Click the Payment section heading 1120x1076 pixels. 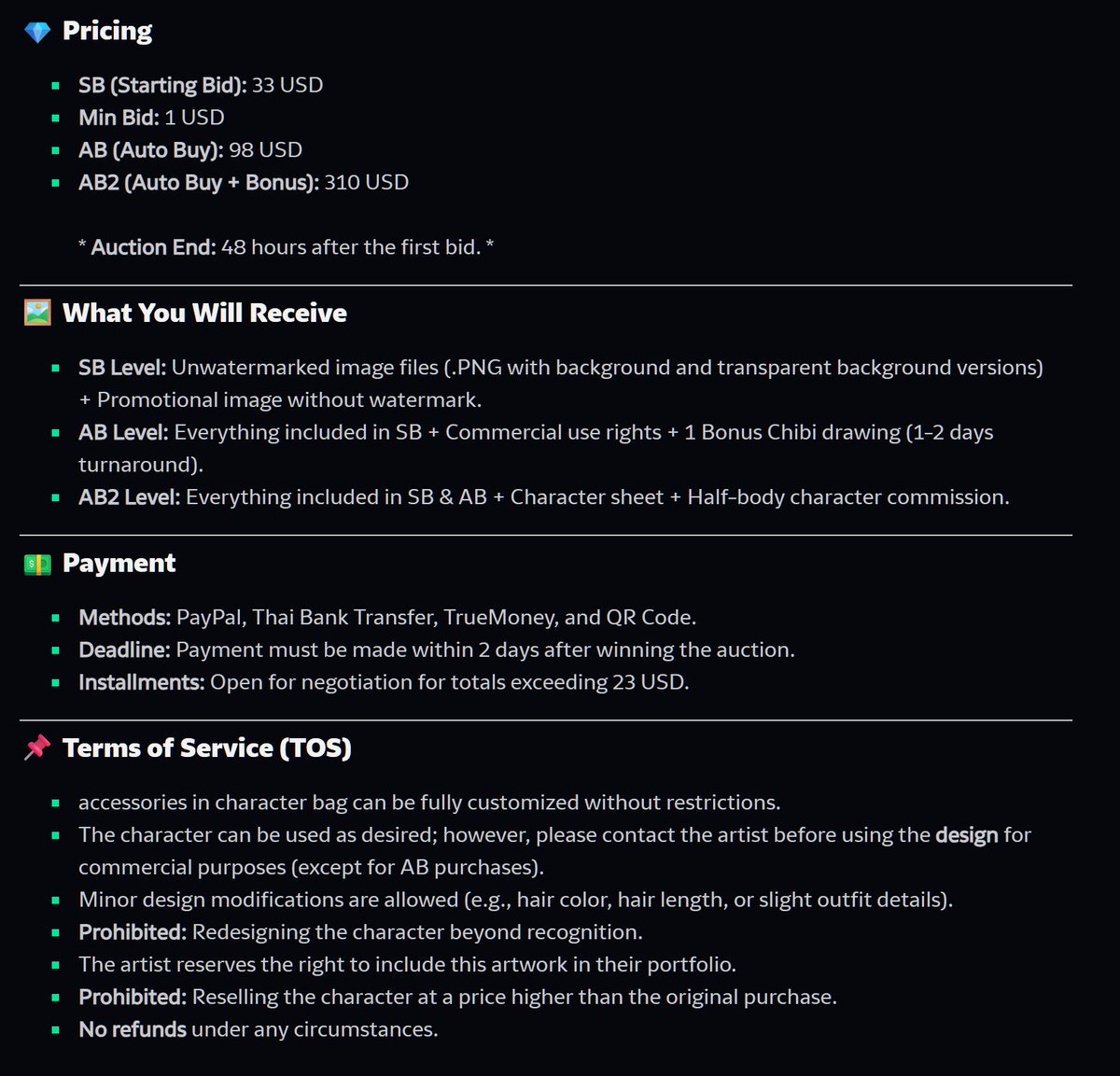(x=119, y=563)
